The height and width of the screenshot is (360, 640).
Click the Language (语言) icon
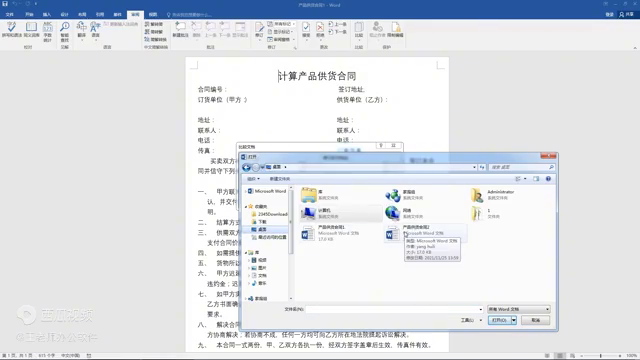tap(95, 30)
